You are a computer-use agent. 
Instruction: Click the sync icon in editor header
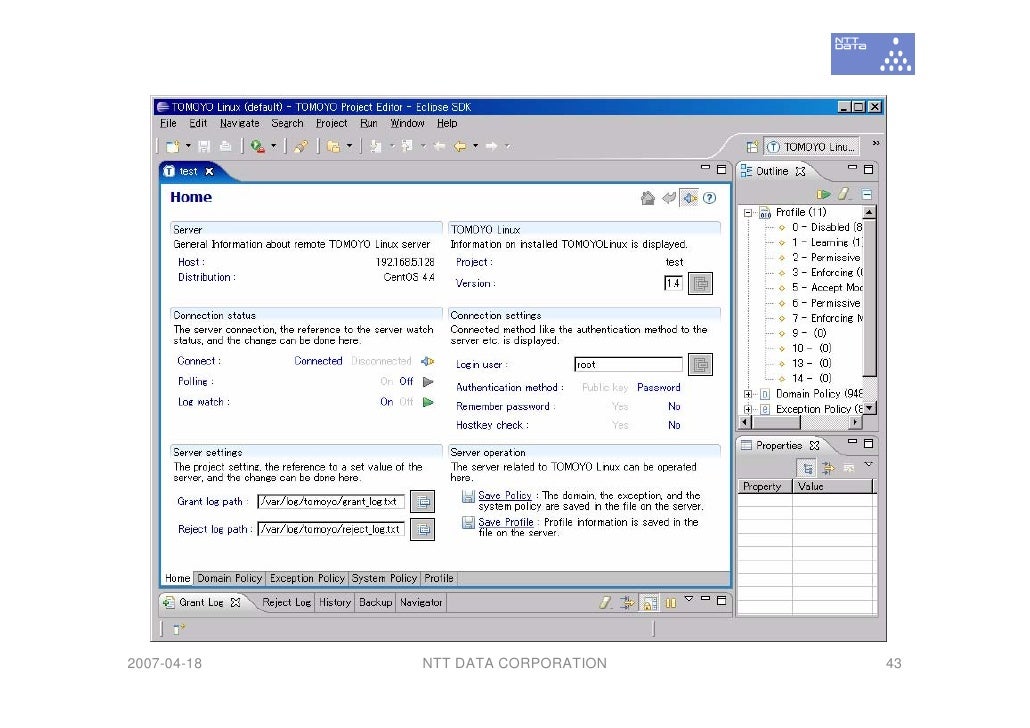click(x=689, y=198)
